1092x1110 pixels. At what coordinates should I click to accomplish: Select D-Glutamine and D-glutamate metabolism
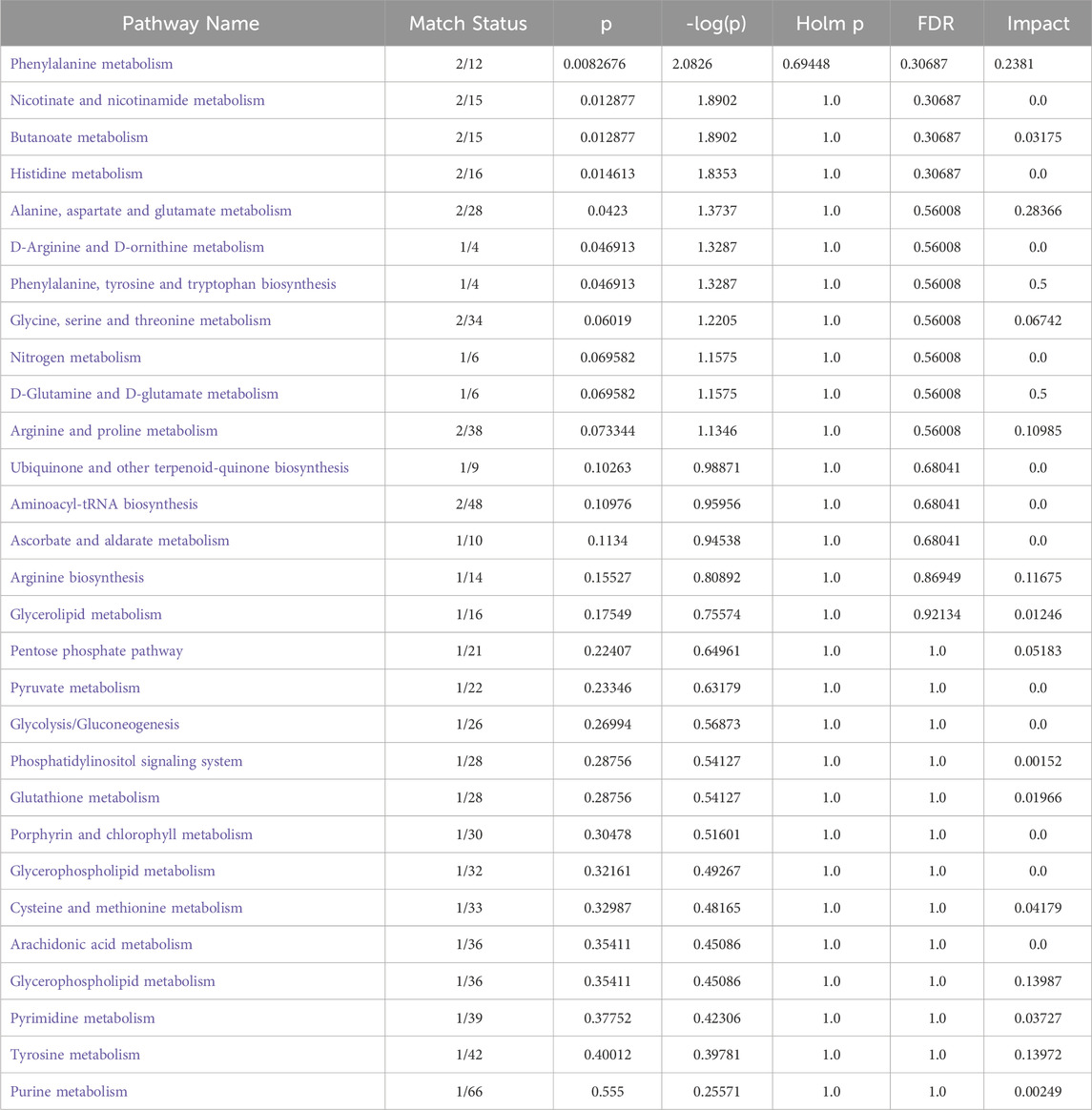[x=144, y=394]
